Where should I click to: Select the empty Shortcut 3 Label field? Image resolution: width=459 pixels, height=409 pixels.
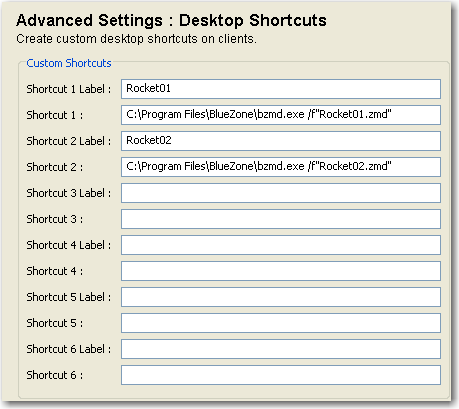coord(281,193)
